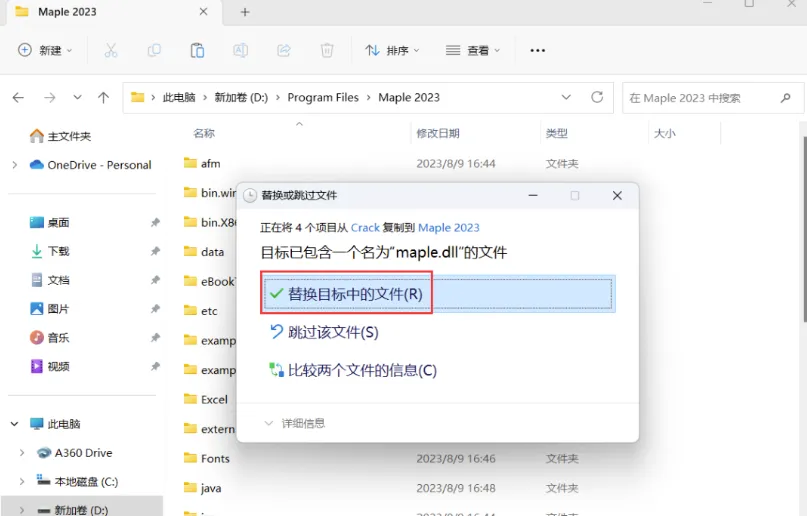Select the Maple 2023 window tab
The height and width of the screenshot is (516, 807).
(x=114, y=12)
